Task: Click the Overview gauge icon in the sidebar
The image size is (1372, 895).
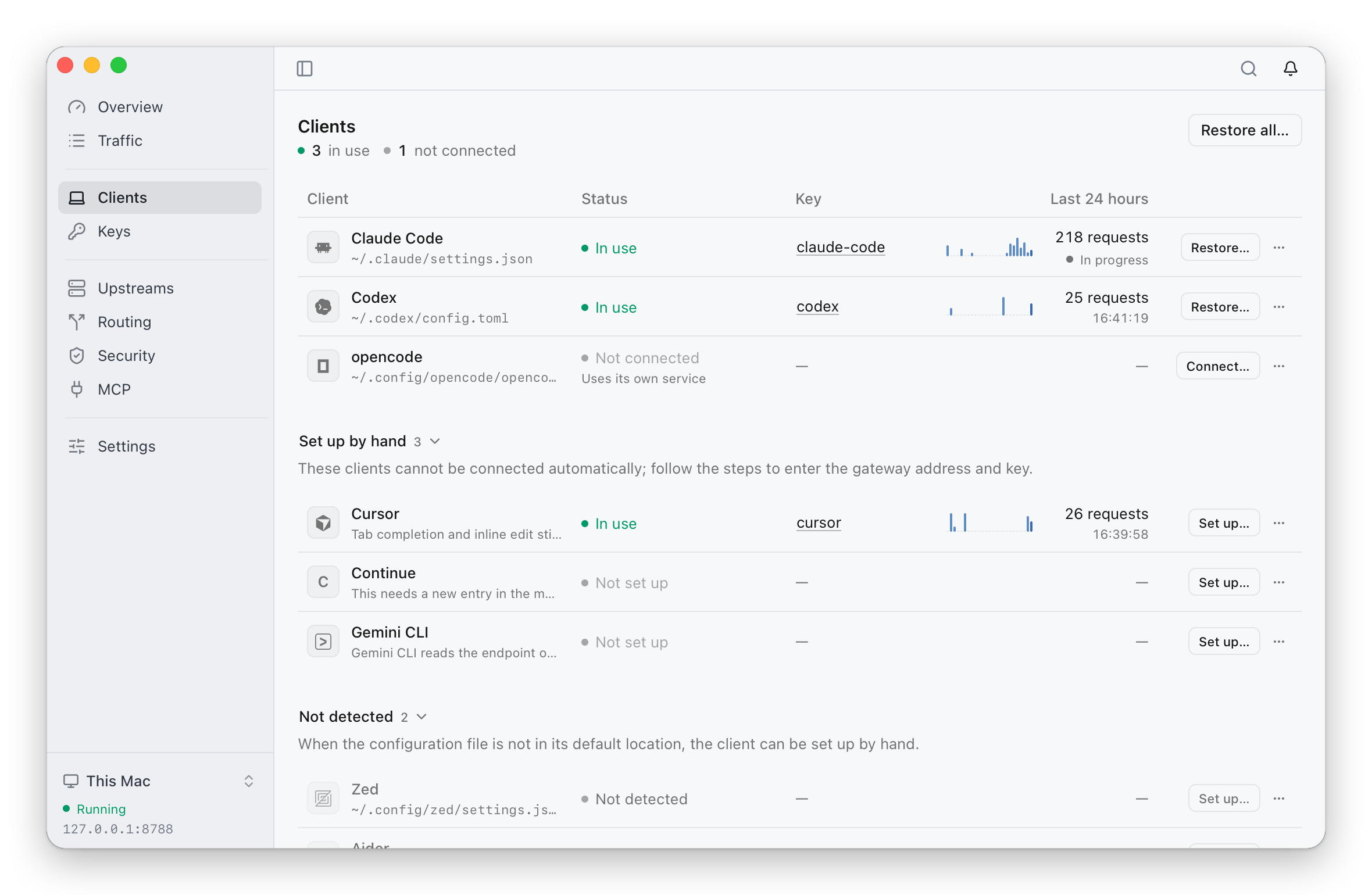Action: 77,107
